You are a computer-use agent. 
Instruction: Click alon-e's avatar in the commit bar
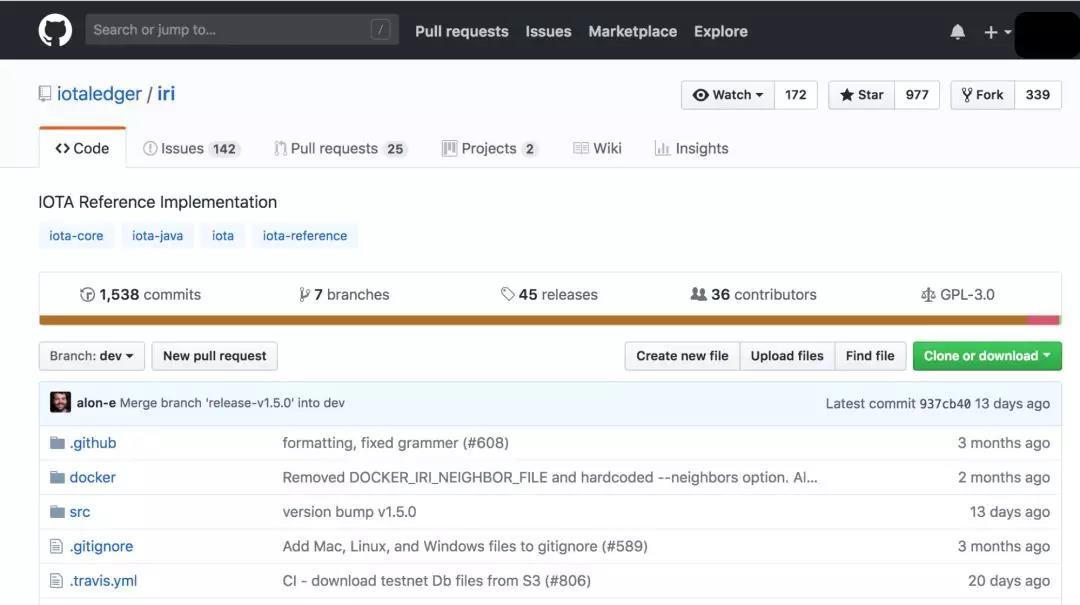[61, 402]
